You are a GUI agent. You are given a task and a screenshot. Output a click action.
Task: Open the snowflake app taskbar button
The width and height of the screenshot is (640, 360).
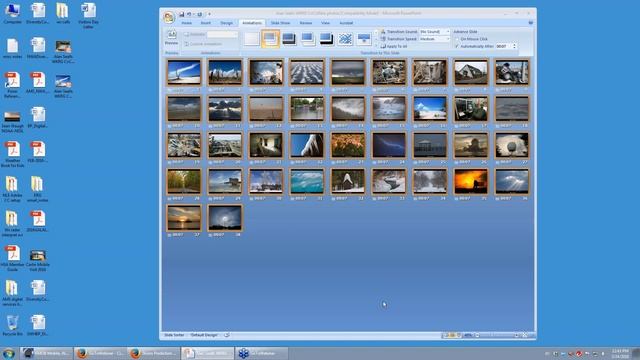(x=262, y=353)
